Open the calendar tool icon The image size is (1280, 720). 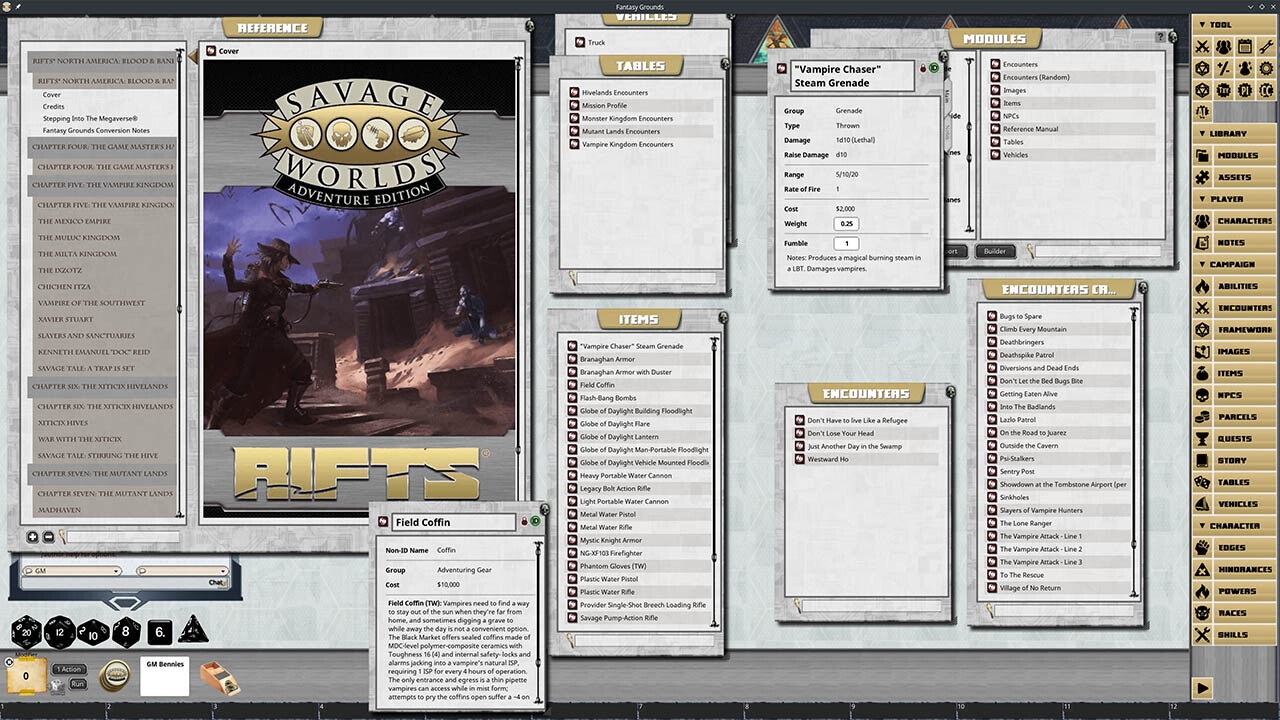[1245, 46]
